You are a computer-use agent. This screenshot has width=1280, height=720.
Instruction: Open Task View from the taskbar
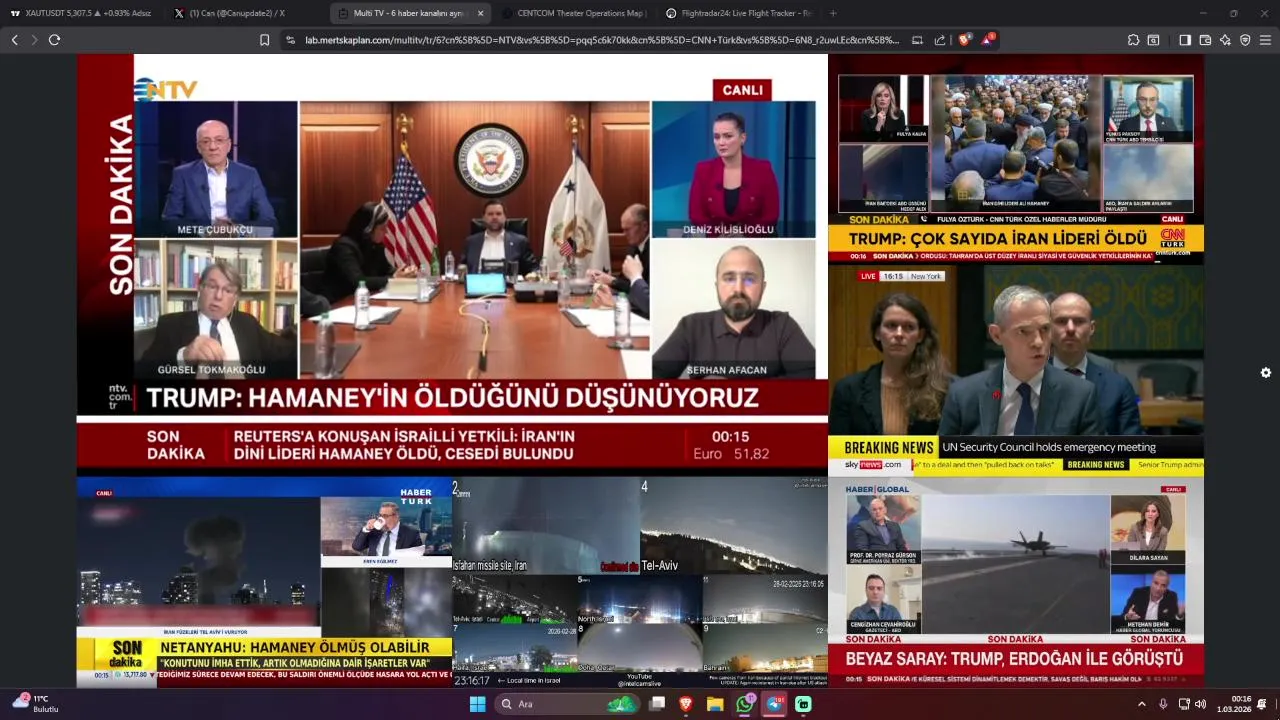[657, 704]
